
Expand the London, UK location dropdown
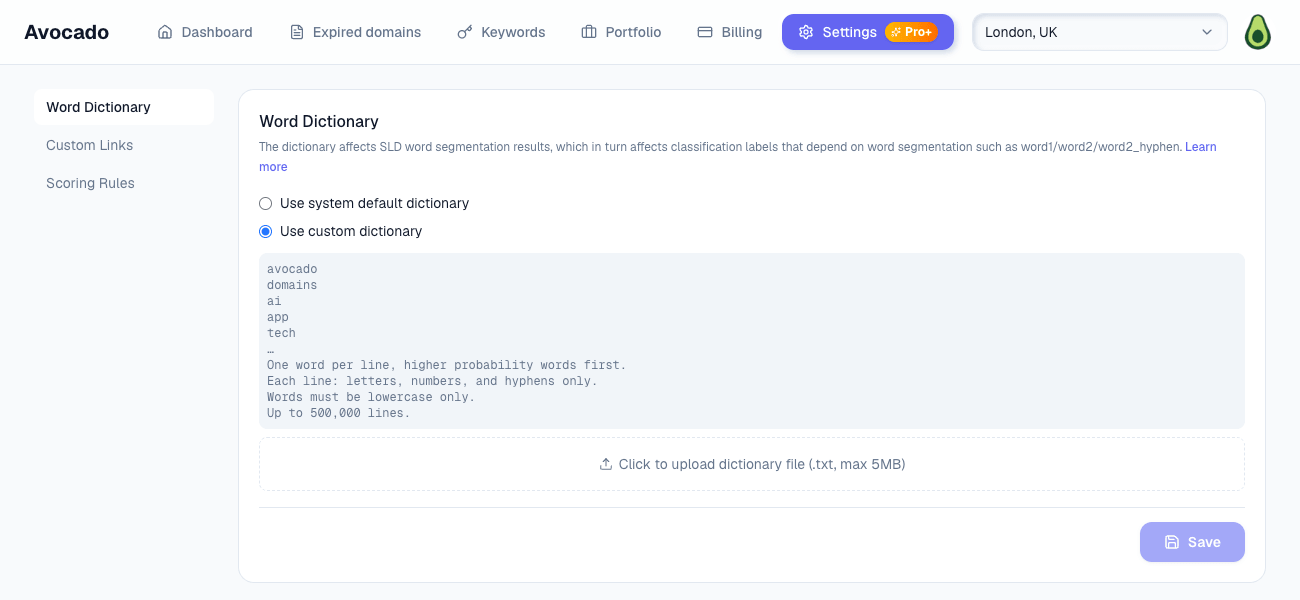(x=1100, y=32)
